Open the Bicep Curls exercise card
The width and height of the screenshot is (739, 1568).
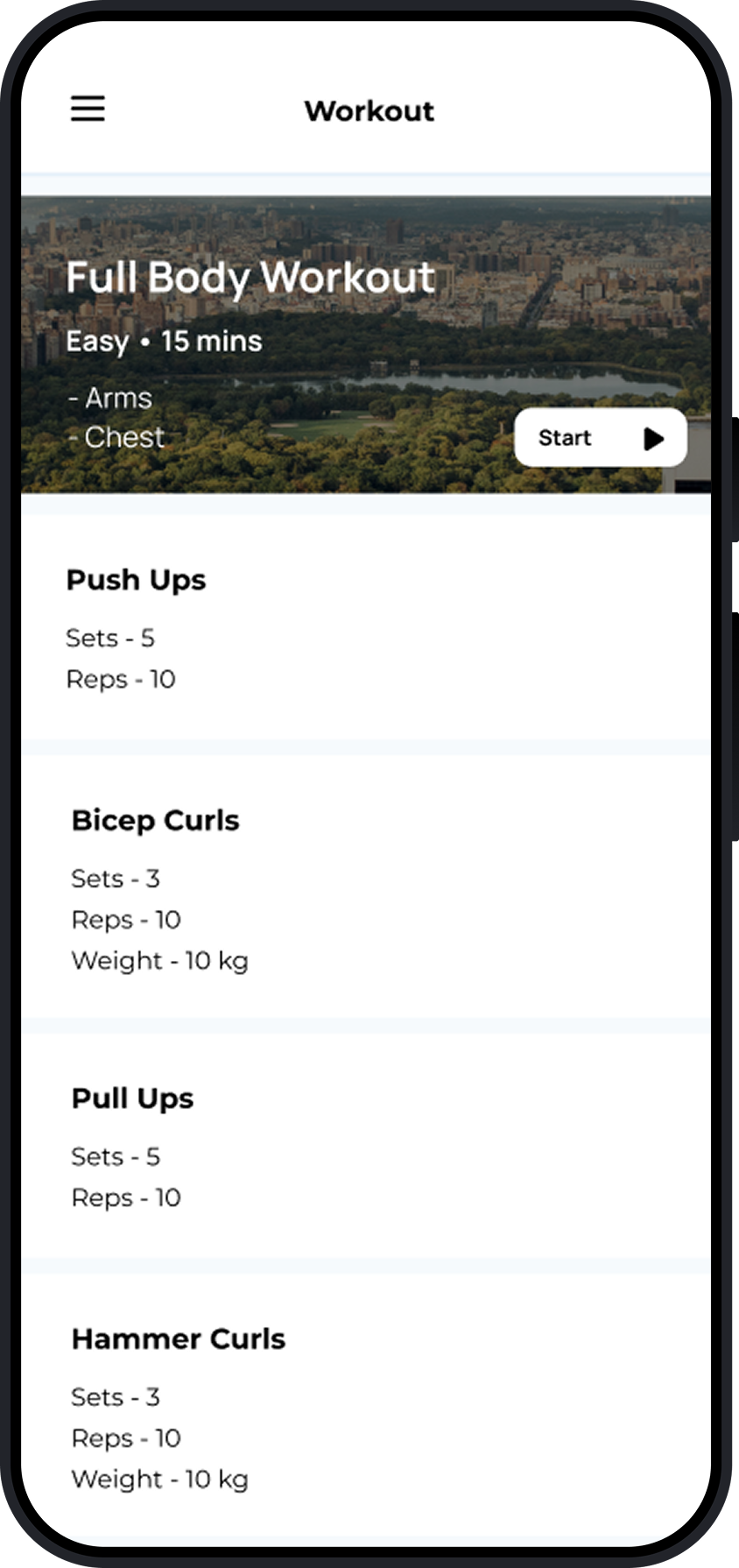pos(366,886)
